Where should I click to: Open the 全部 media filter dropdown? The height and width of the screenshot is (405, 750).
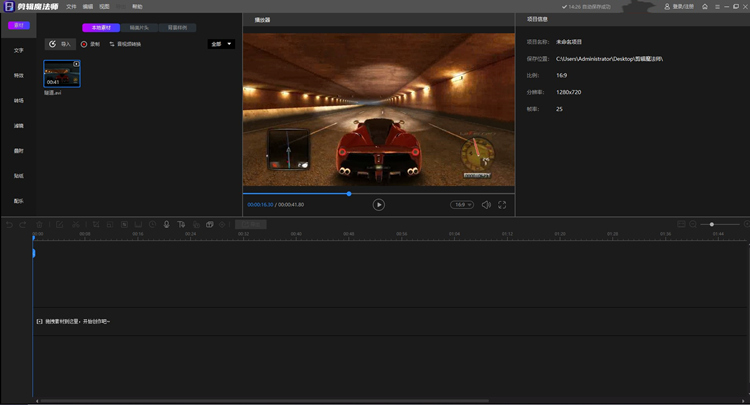click(221, 44)
